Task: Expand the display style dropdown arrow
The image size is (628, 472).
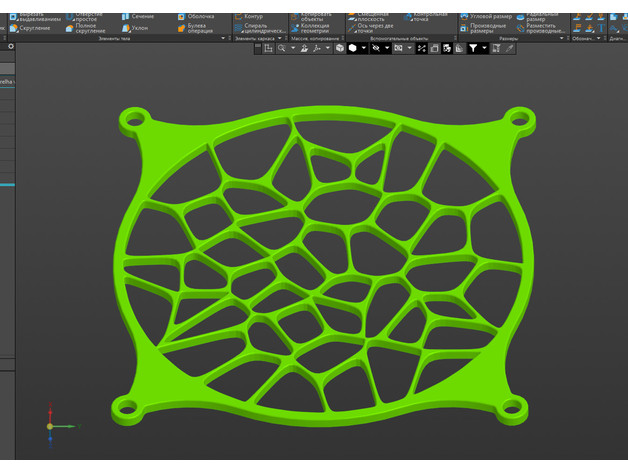Action: pos(363,48)
